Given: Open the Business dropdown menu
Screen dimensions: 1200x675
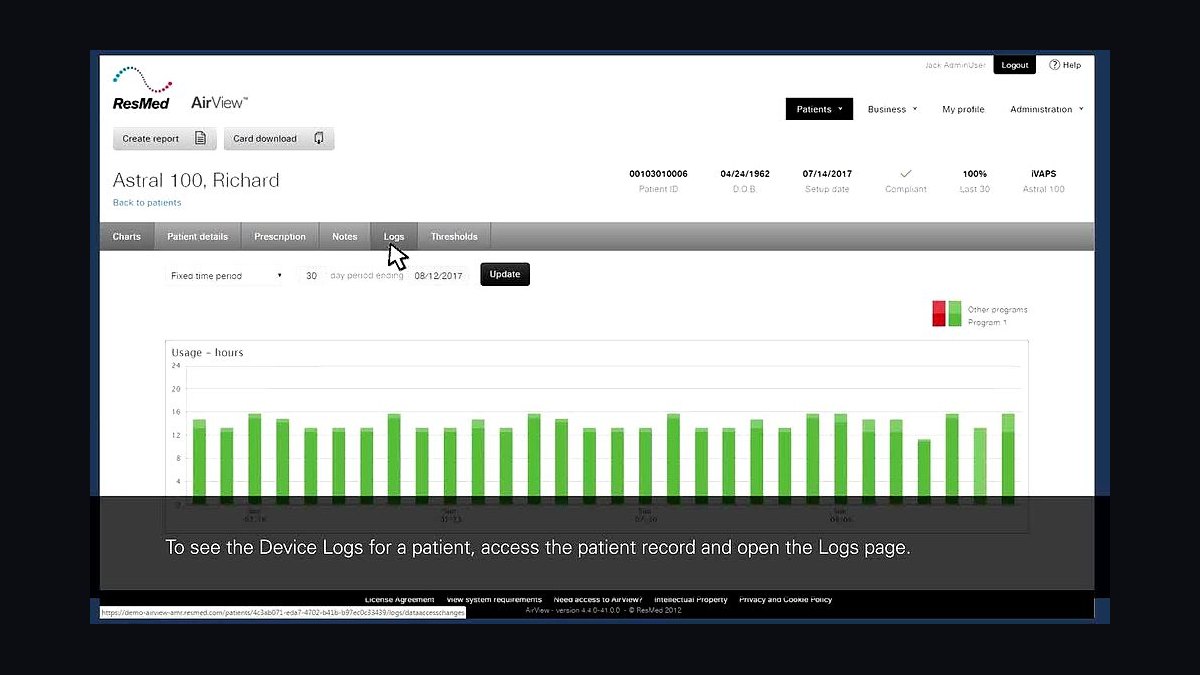Looking at the screenshot, I should [892, 109].
